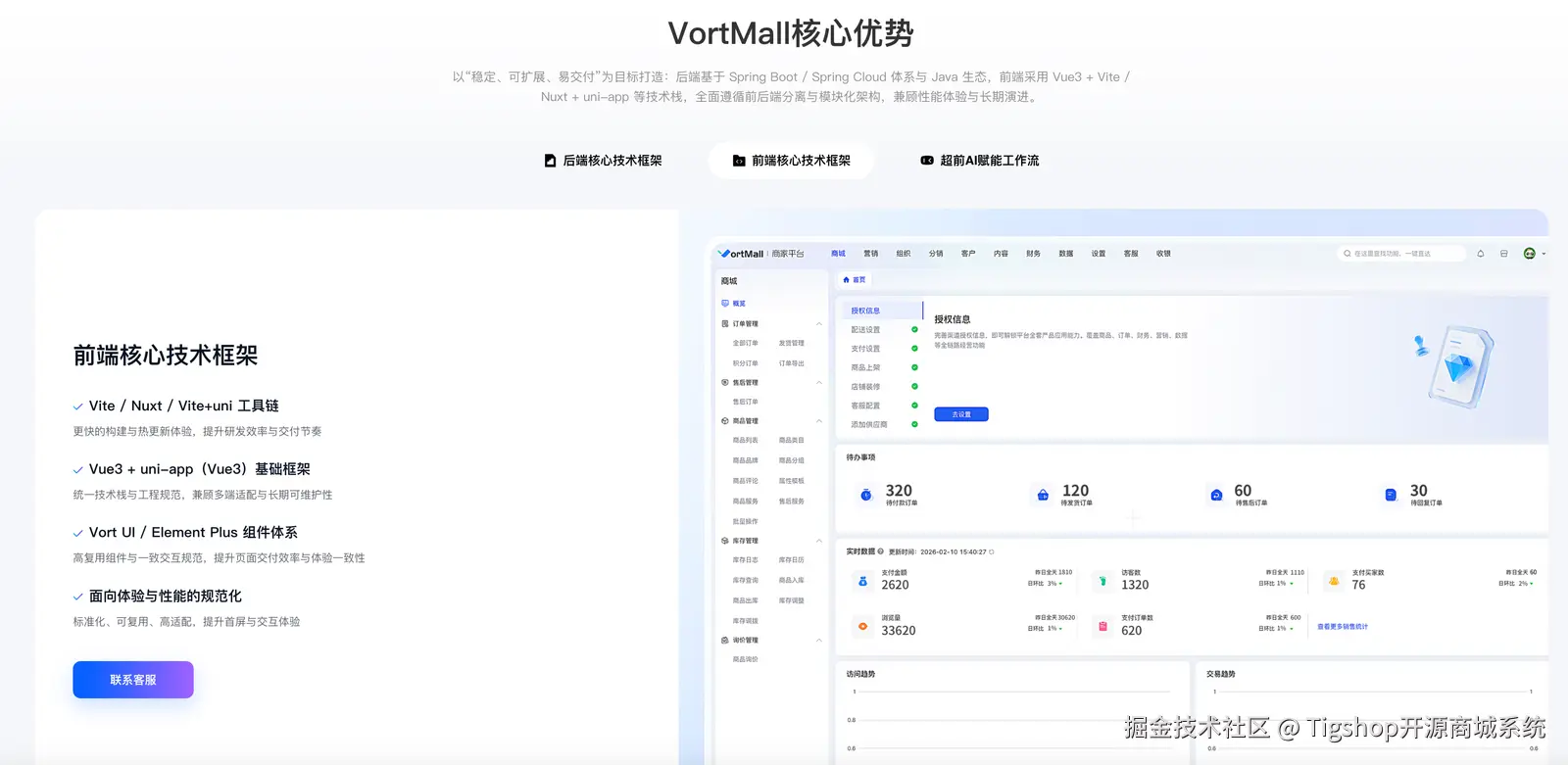Collapse the 询价管理 sidebar group
1568x765 pixels.
(819, 641)
